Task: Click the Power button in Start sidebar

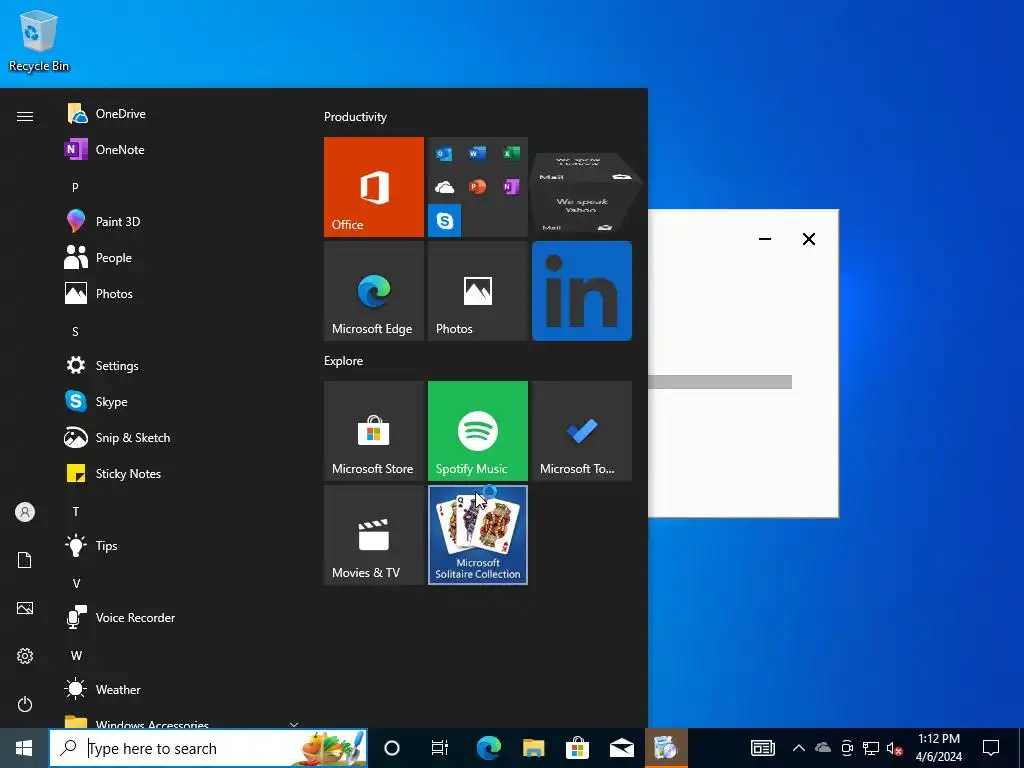Action: tap(25, 704)
